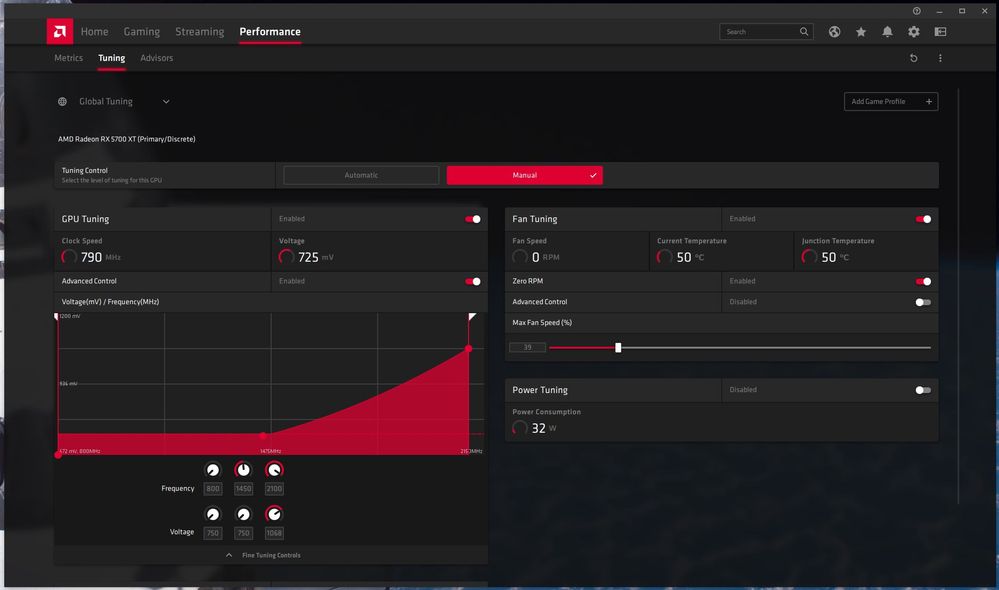Click the 'Max Fan Speed (%)' label
The width and height of the screenshot is (999, 590).
[542, 322]
